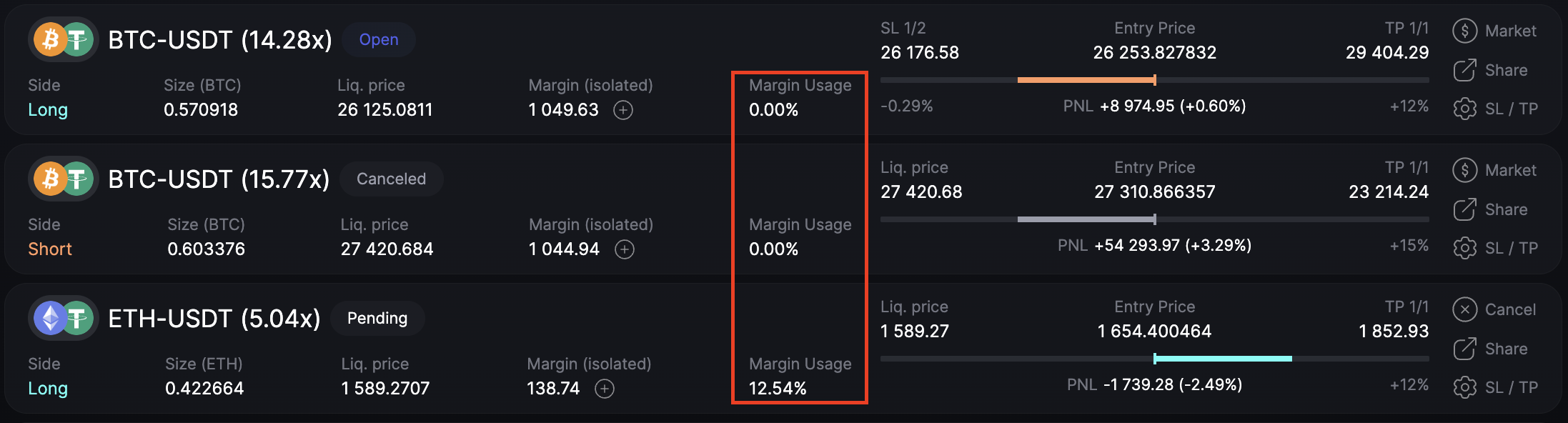
Task: Click Market on the BTC-USDT short position
Action: tap(1494, 170)
